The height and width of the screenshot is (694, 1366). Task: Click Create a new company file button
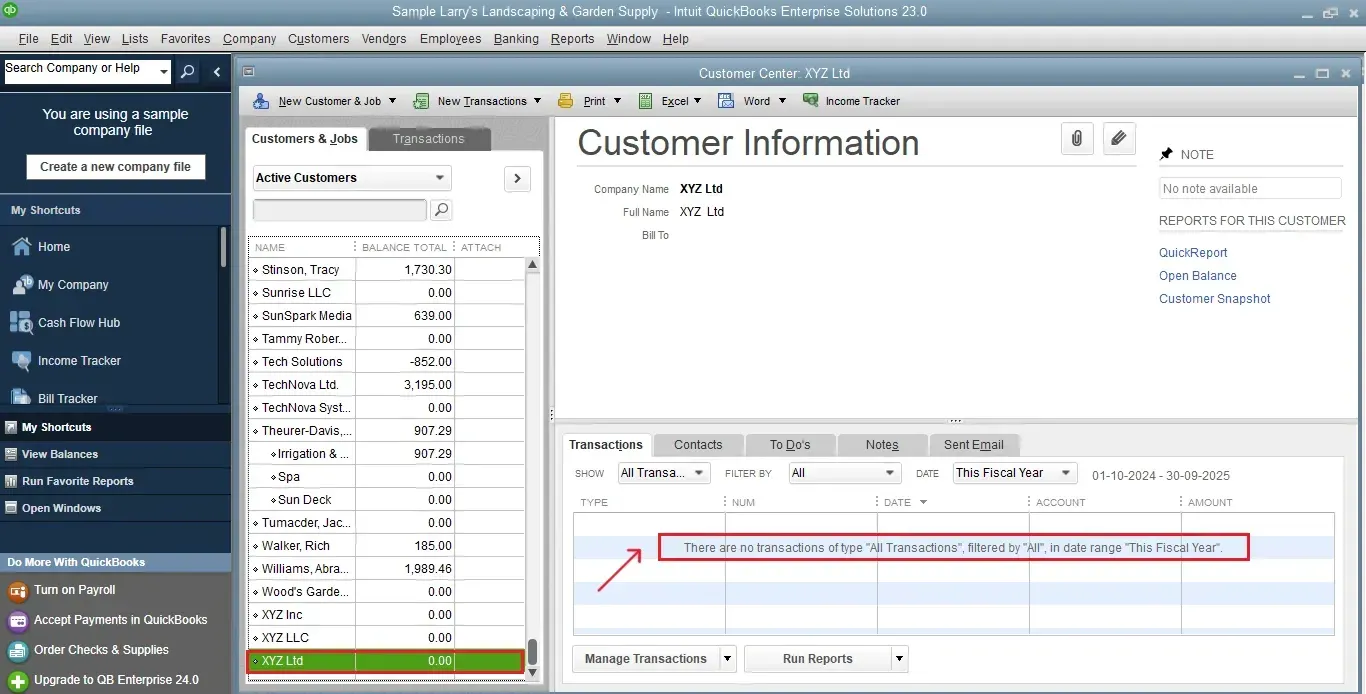coord(116,167)
